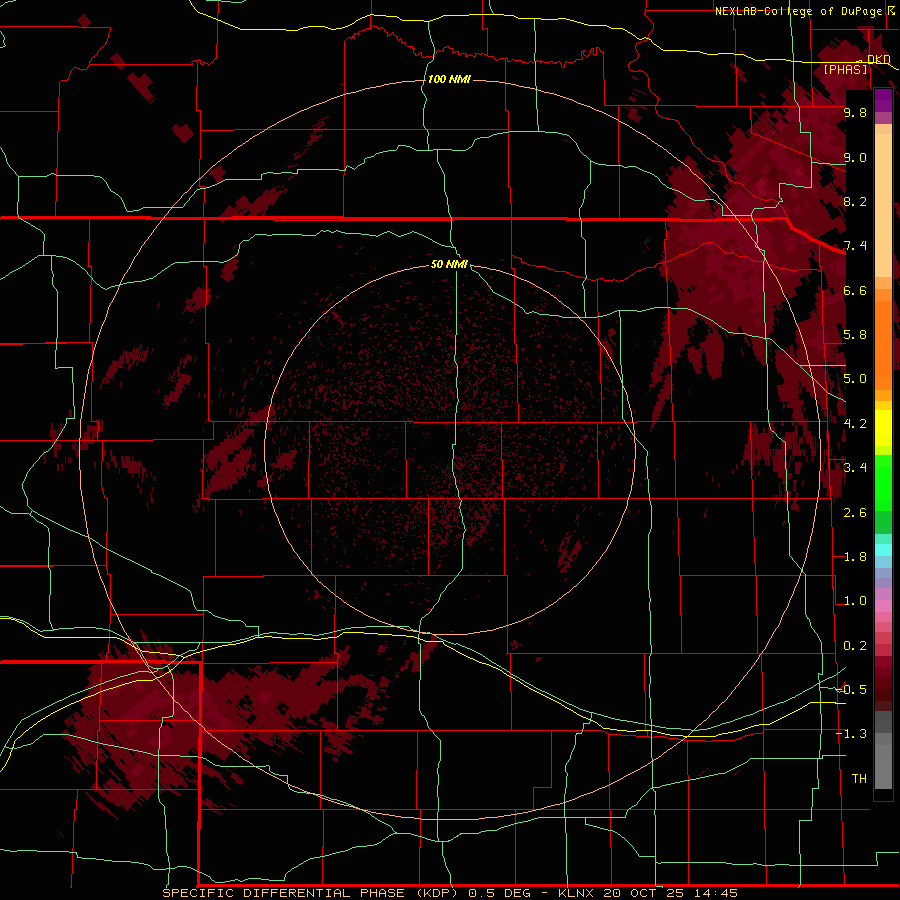The image size is (900, 900).
Task: Pick the purple band atop the color bar
Action: 883,99
